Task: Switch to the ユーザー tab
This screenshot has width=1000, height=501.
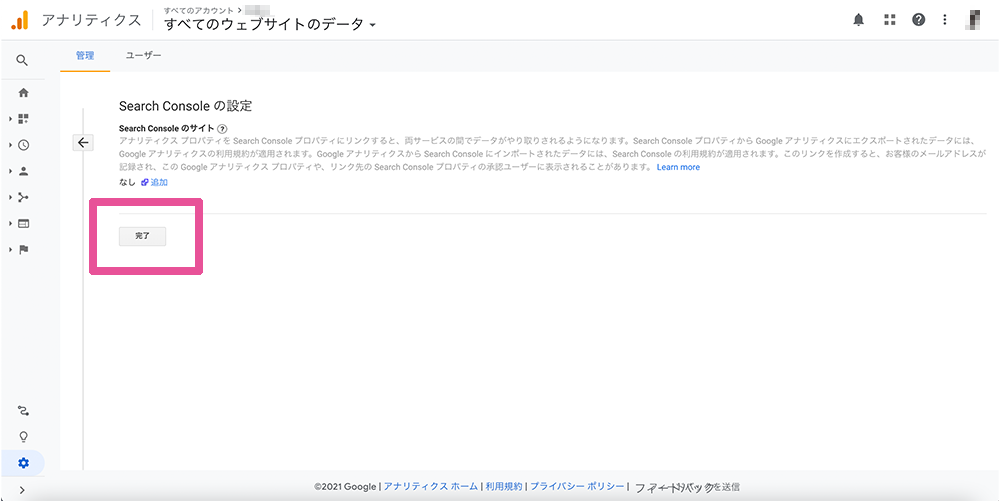Action: [143, 55]
